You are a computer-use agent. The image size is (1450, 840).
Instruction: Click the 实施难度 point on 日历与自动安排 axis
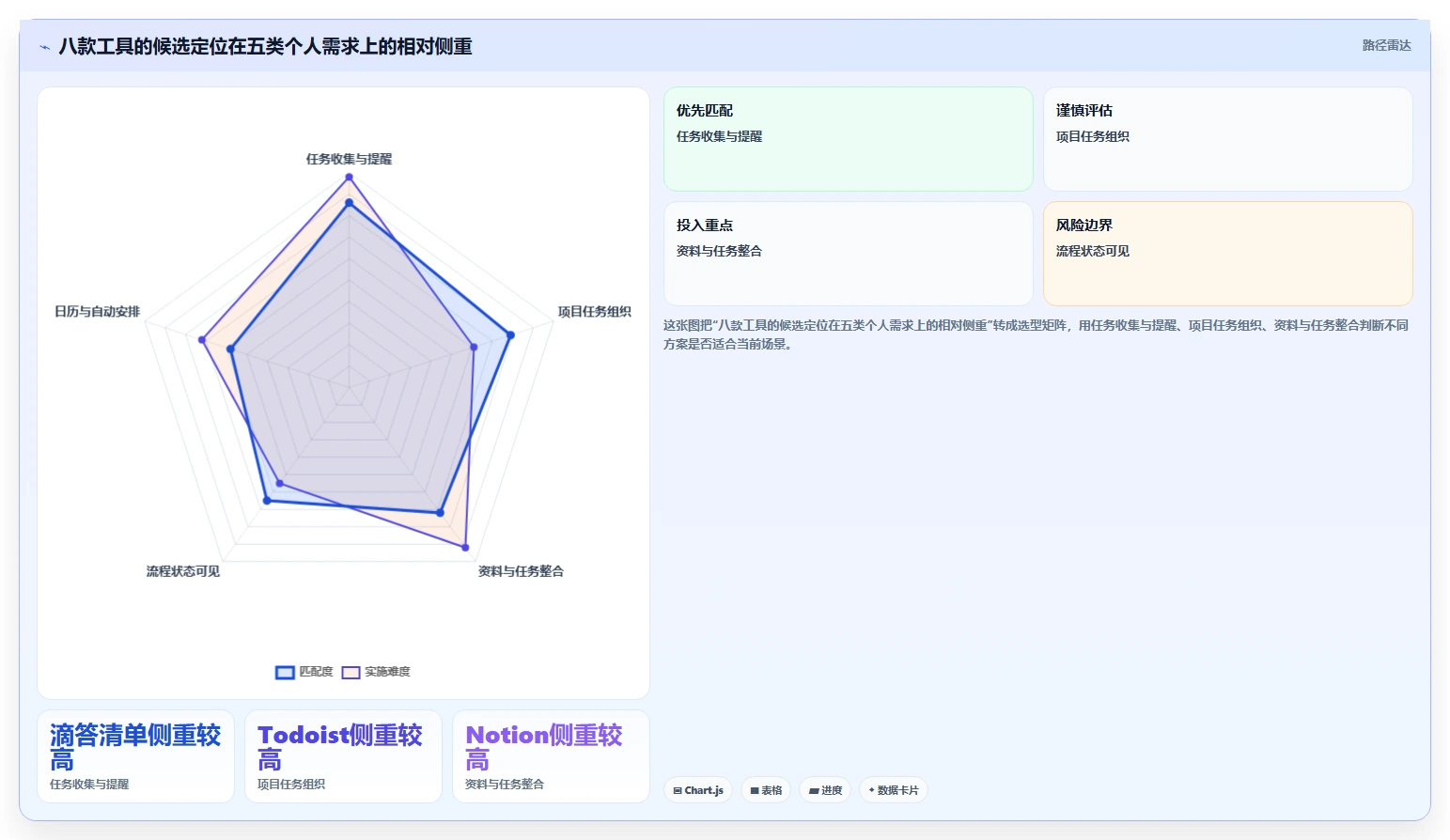[x=202, y=339]
